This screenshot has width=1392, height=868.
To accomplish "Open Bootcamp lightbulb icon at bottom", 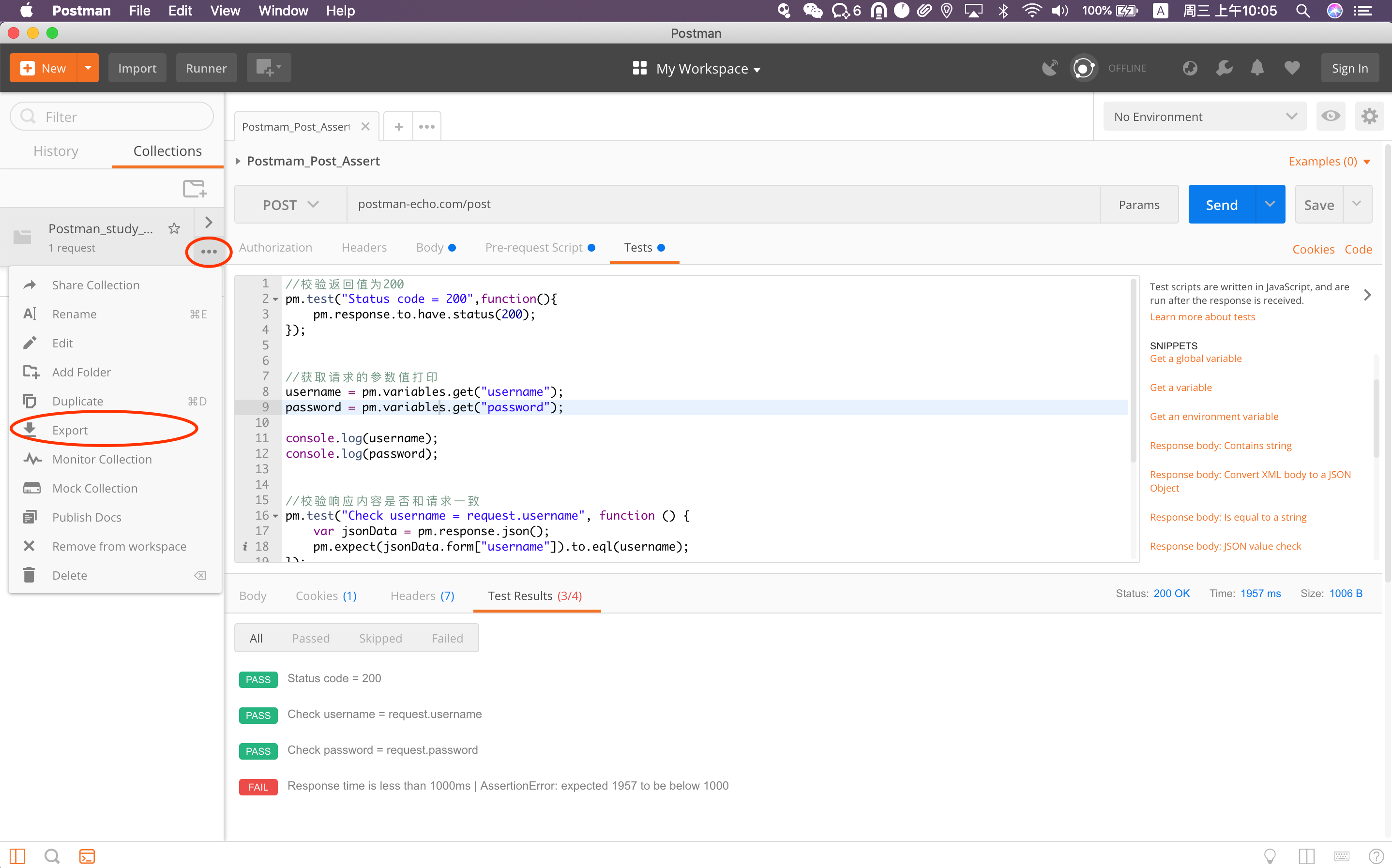I will pyautogui.click(x=1270, y=856).
